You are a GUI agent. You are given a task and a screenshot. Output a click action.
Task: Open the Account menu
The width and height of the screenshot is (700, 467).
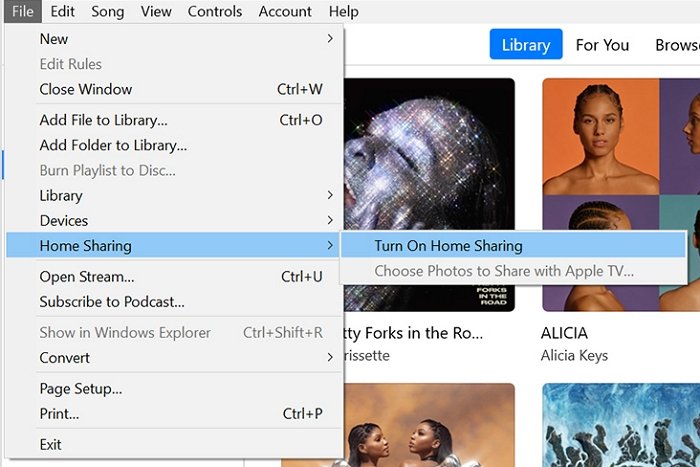pos(285,11)
